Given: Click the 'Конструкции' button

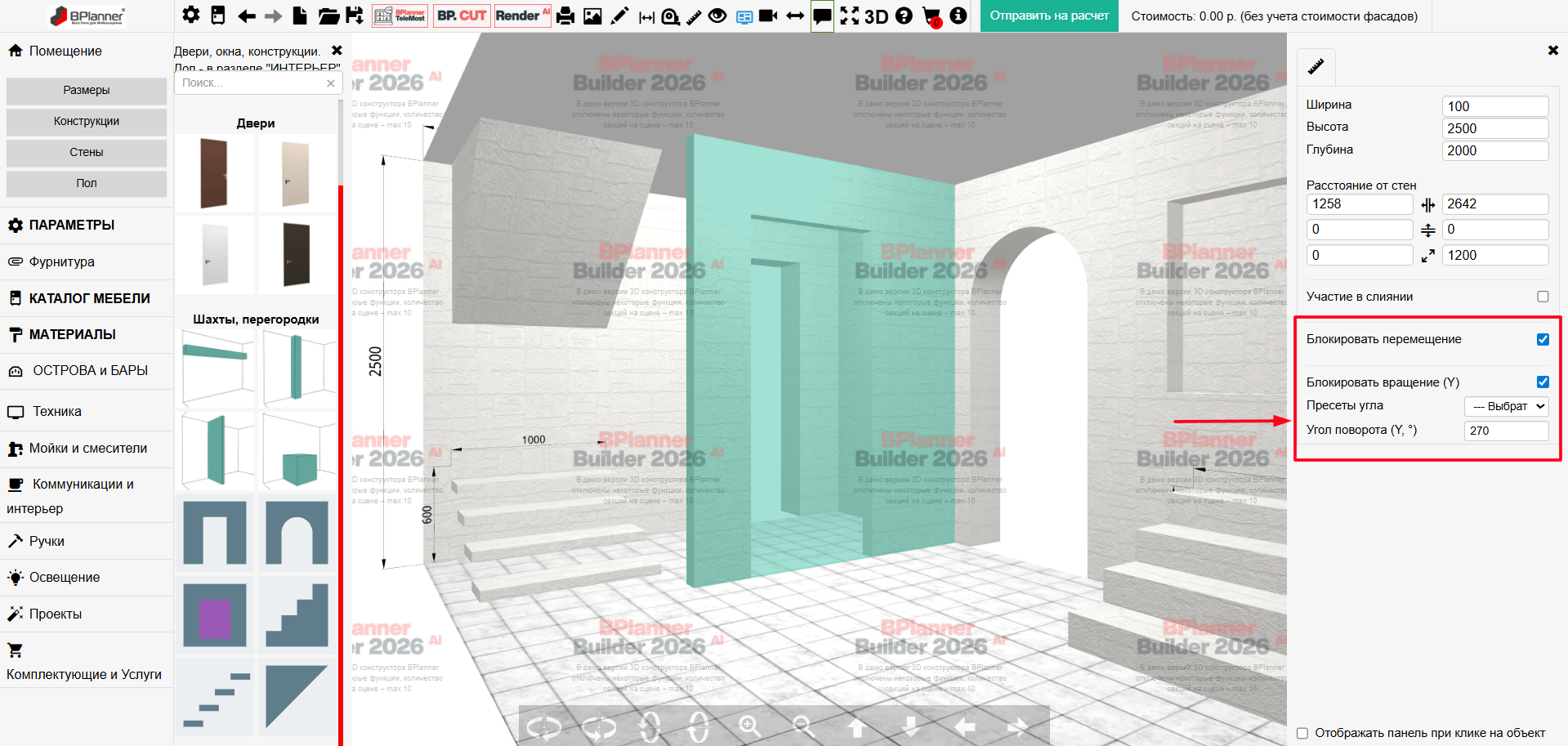Looking at the screenshot, I should [x=87, y=122].
